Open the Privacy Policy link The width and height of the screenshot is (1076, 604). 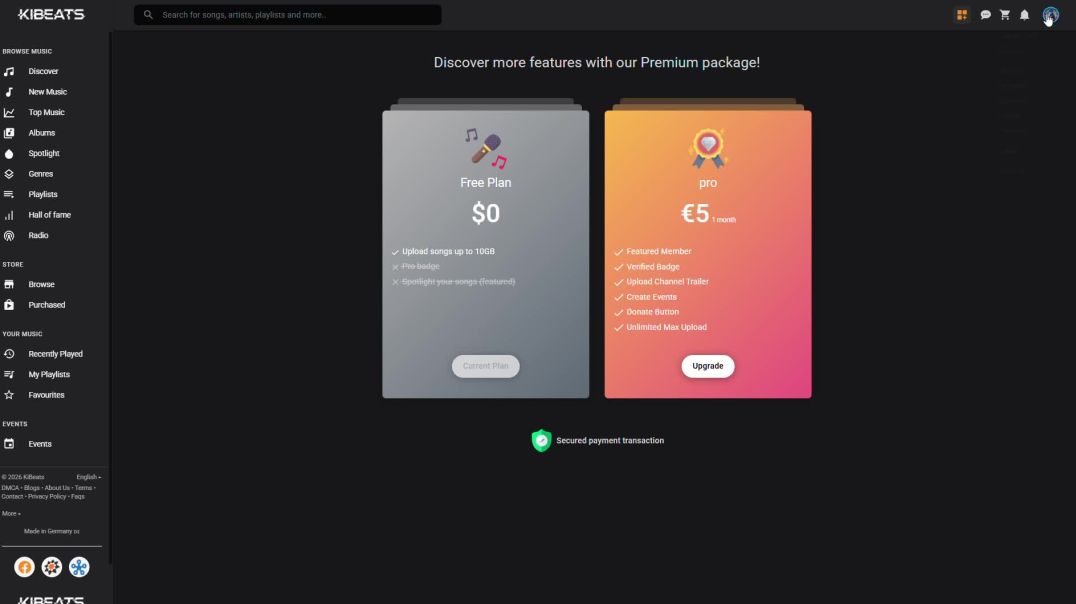pos(47,496)
